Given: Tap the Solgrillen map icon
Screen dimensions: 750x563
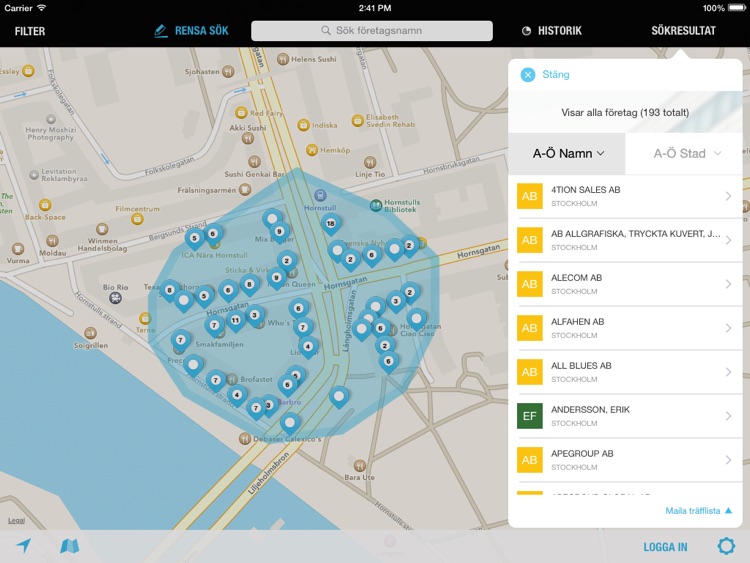Looking at the screenshot, I should click(x=90, y=333).
